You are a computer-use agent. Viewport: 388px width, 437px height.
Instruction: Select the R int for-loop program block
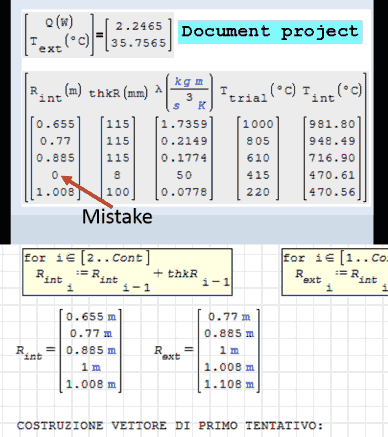point(127,272)
